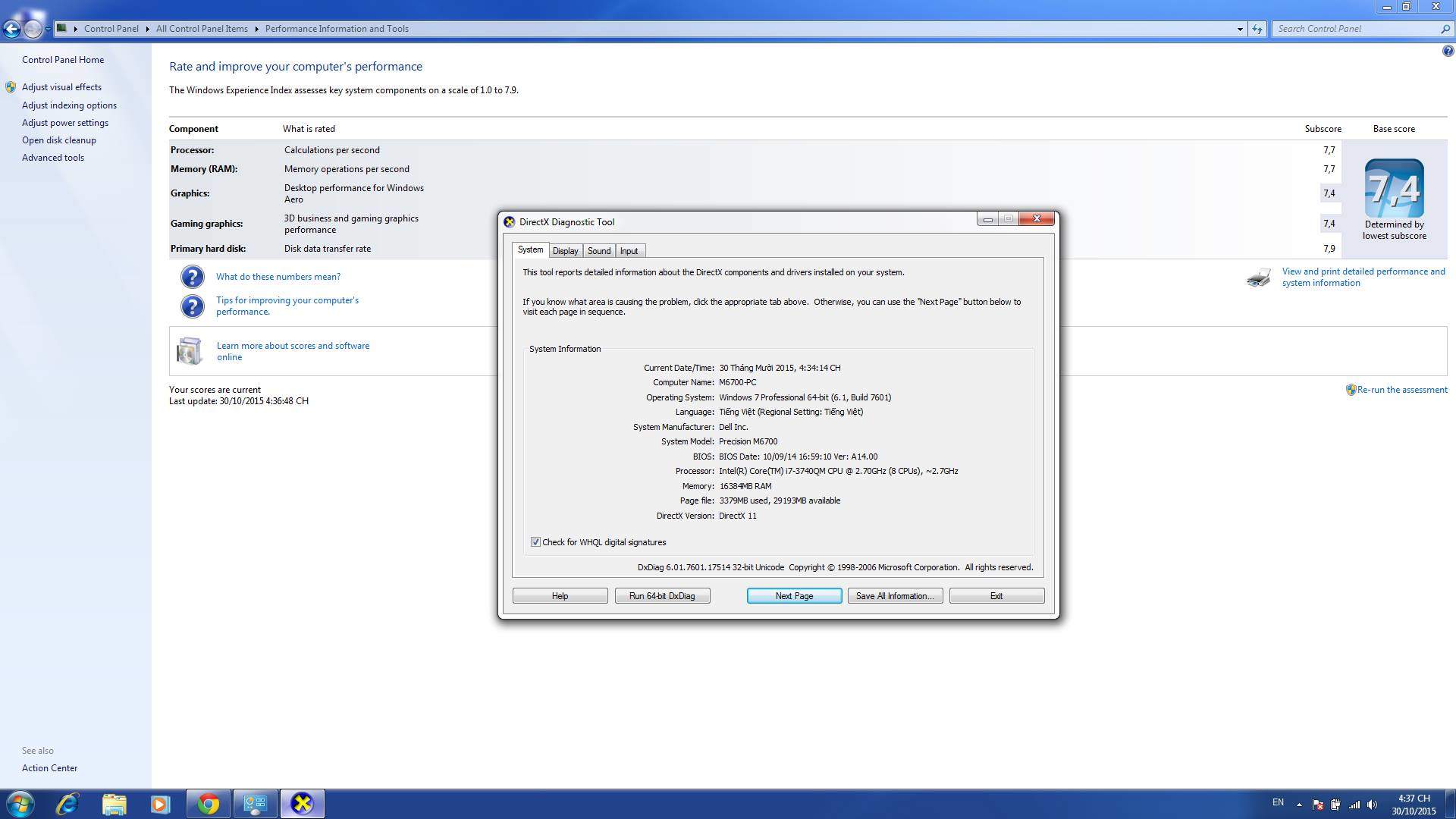
Task: Expand the root arrow before Control Panel breadcrumb
Action: point(75,29)
